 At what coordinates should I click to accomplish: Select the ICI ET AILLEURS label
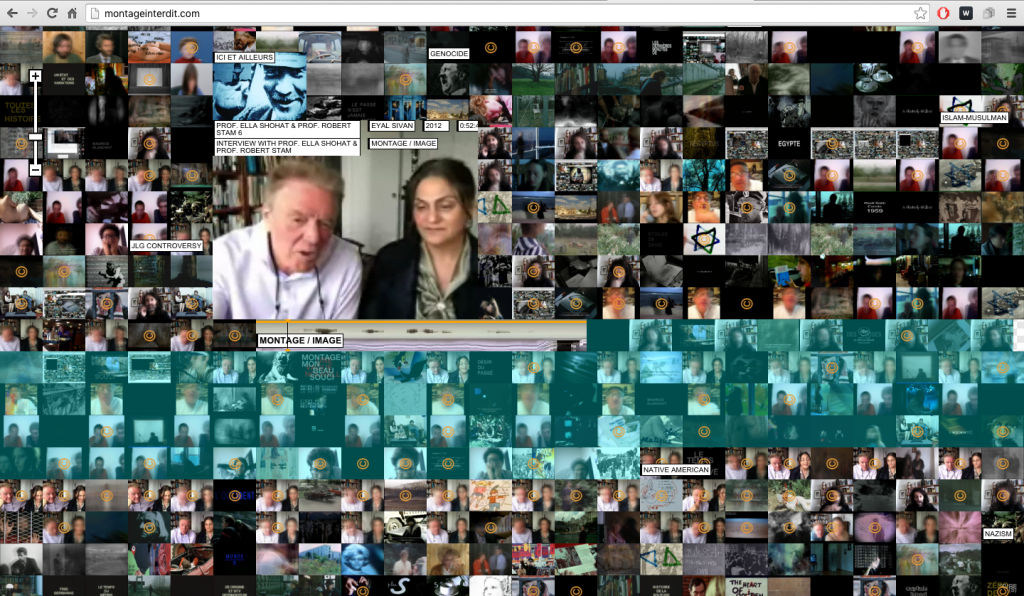244,58
